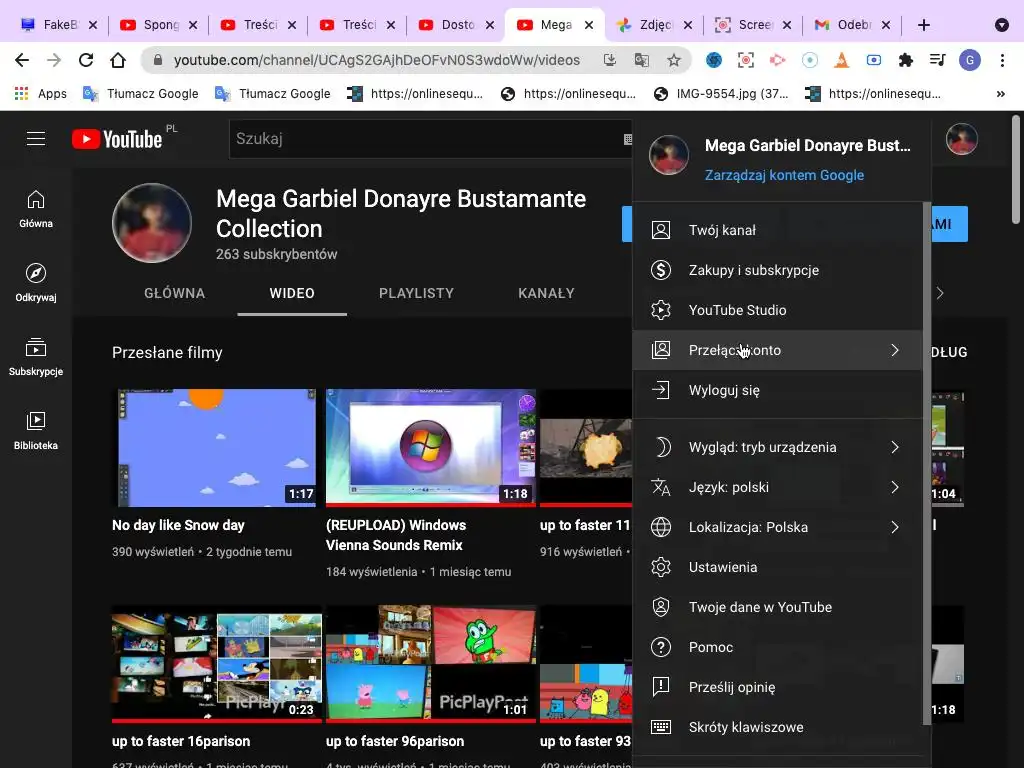Click the translate page icon in the address bar

click(641, 60)
